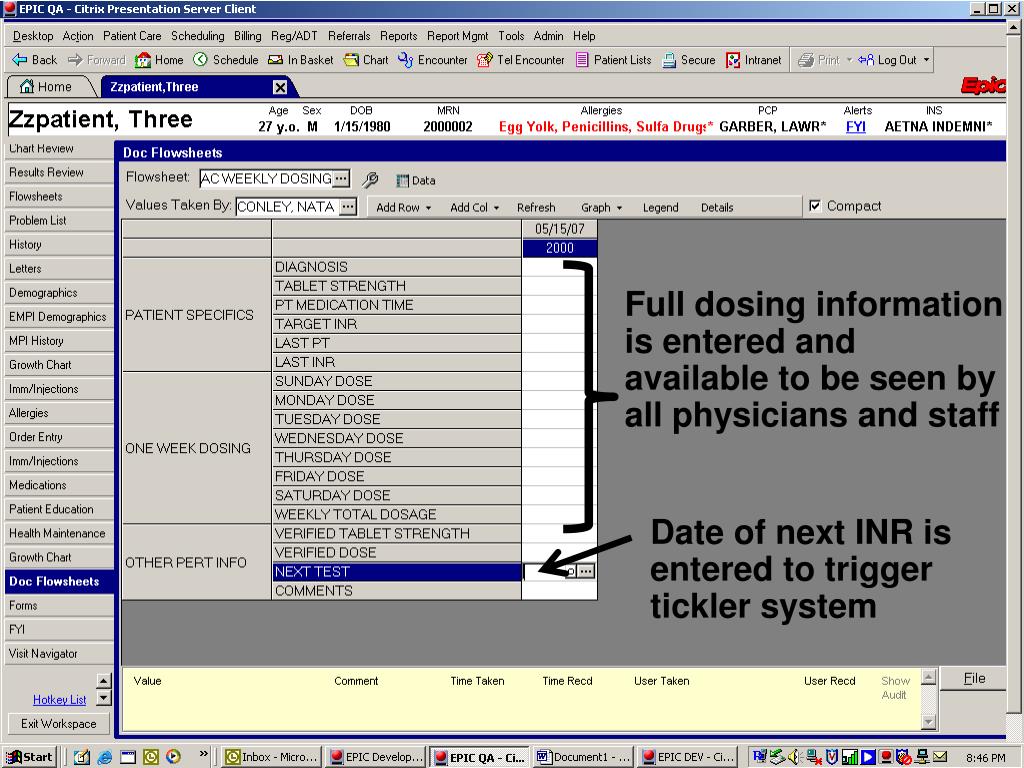Open the Inbox - Micro... taskbar button

tap(272, 757)
